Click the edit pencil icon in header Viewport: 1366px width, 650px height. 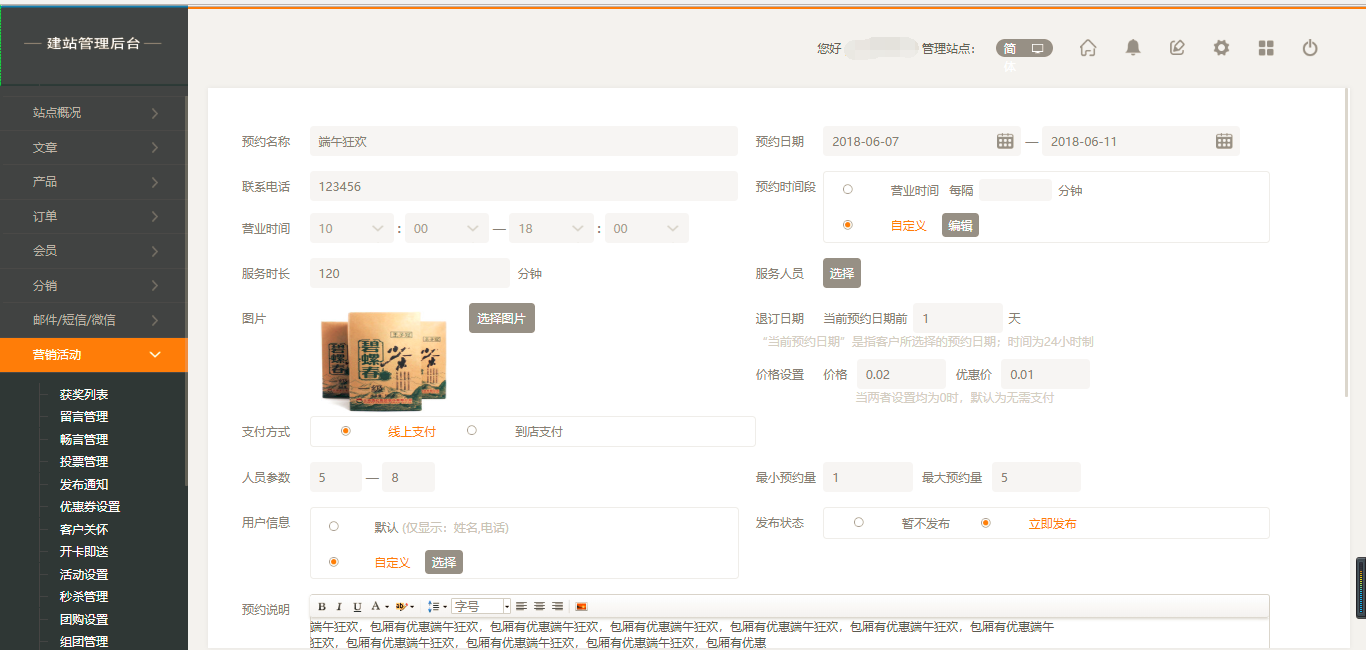tap(1177, 48)
